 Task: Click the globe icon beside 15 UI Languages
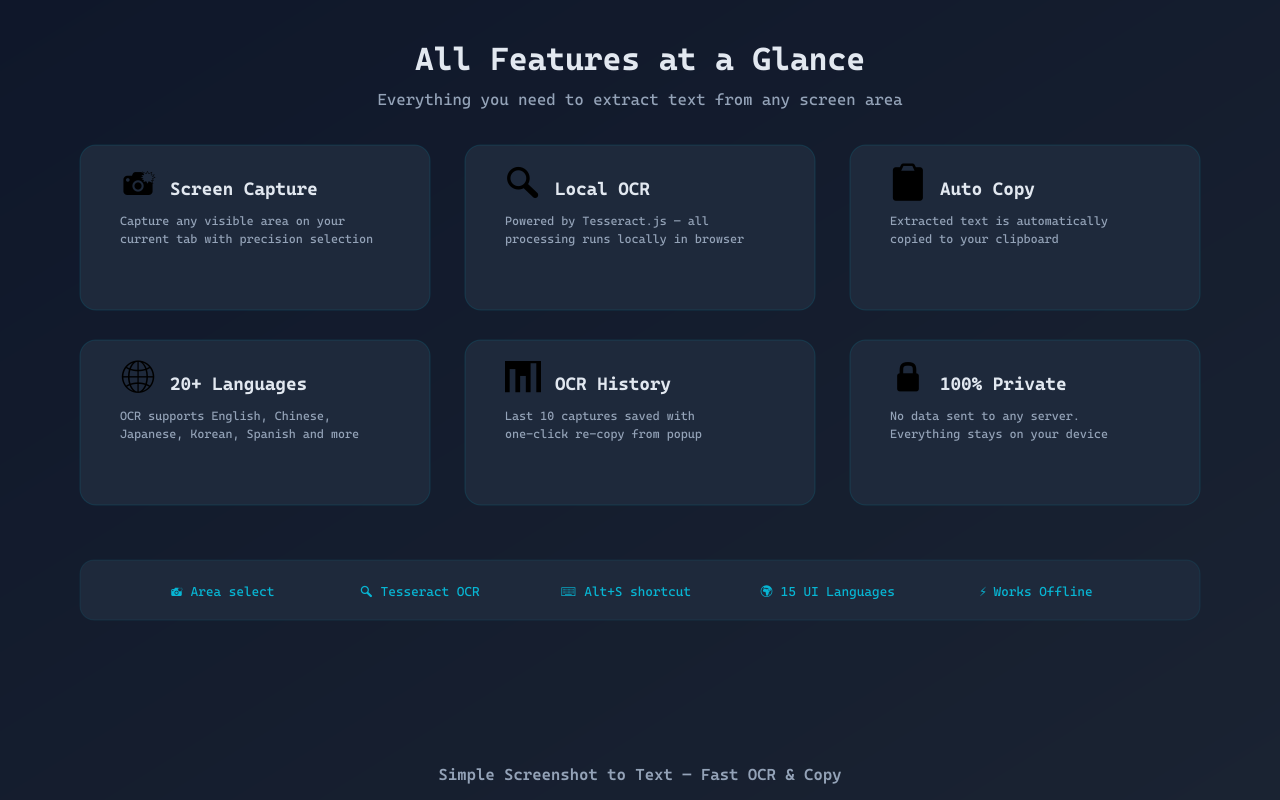[767, 591]
